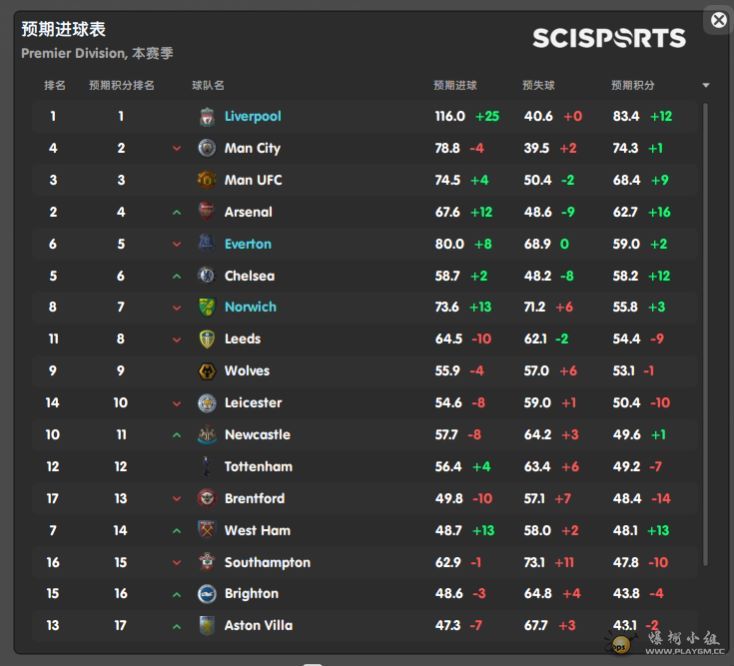Open the column sort dropdown arrow

[x=706, y=85]
